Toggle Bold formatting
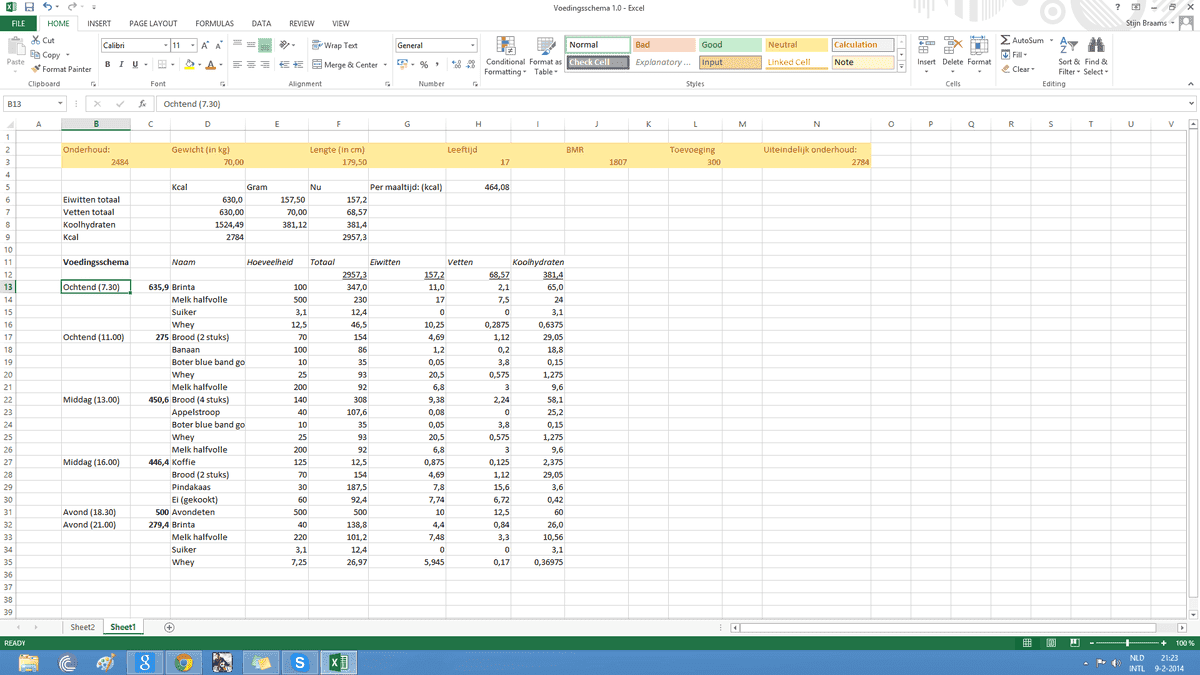The width and height of the screenshot is (1200, 675). pyautogui.click(x=107, y=65)
